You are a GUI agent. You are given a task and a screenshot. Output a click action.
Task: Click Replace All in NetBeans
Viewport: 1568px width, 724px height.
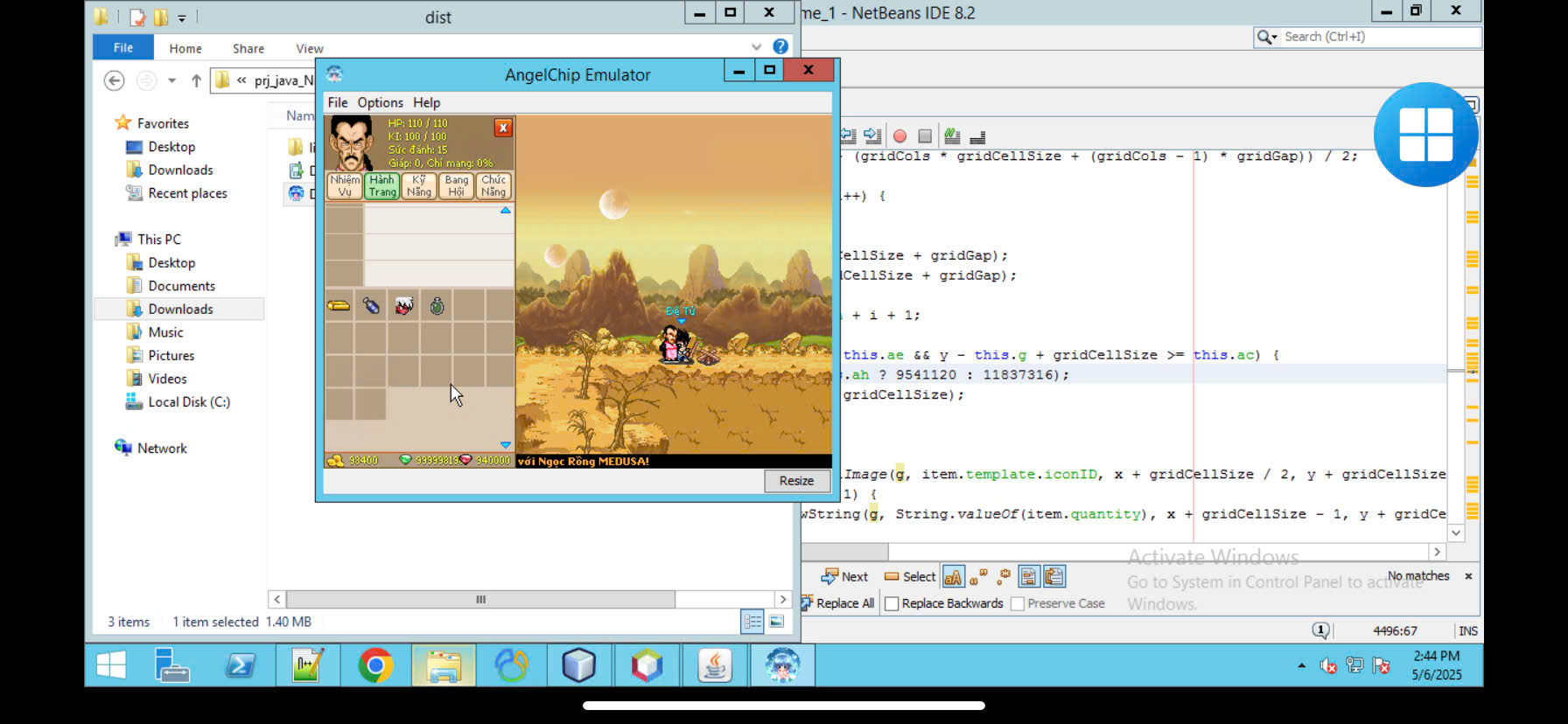(x=839, y=603)
